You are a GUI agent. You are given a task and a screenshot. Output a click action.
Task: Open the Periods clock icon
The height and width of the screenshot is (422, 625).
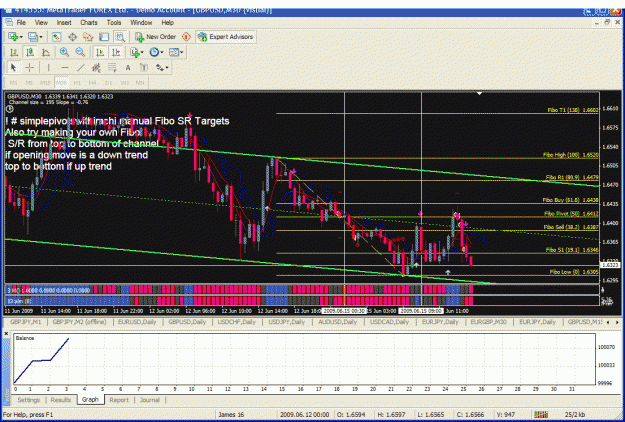(x=154, y=52)
